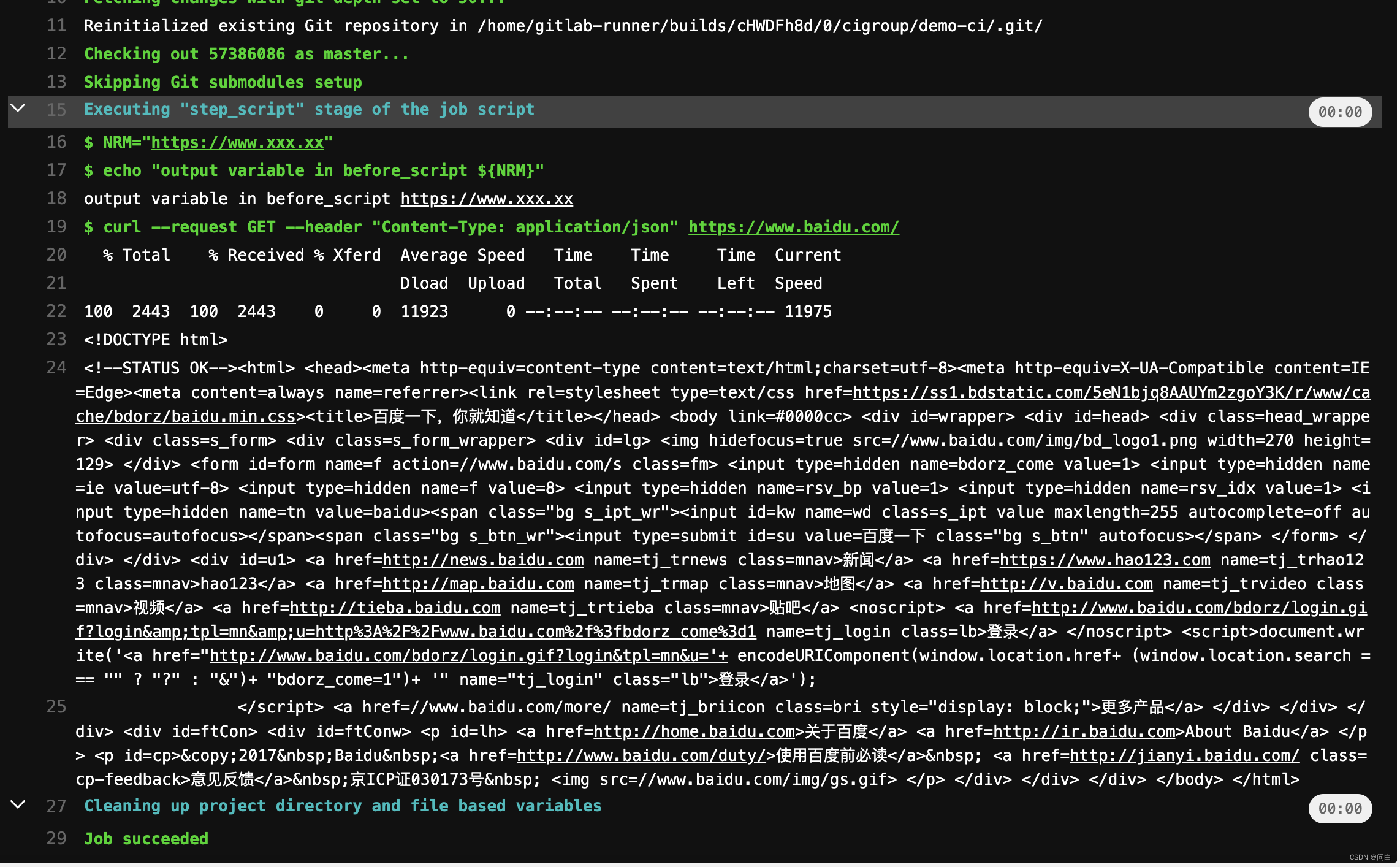Open the http://jianyi.baidu.com/ link
Viewport: 1400px width, 867px height.
pos(1184,756)
